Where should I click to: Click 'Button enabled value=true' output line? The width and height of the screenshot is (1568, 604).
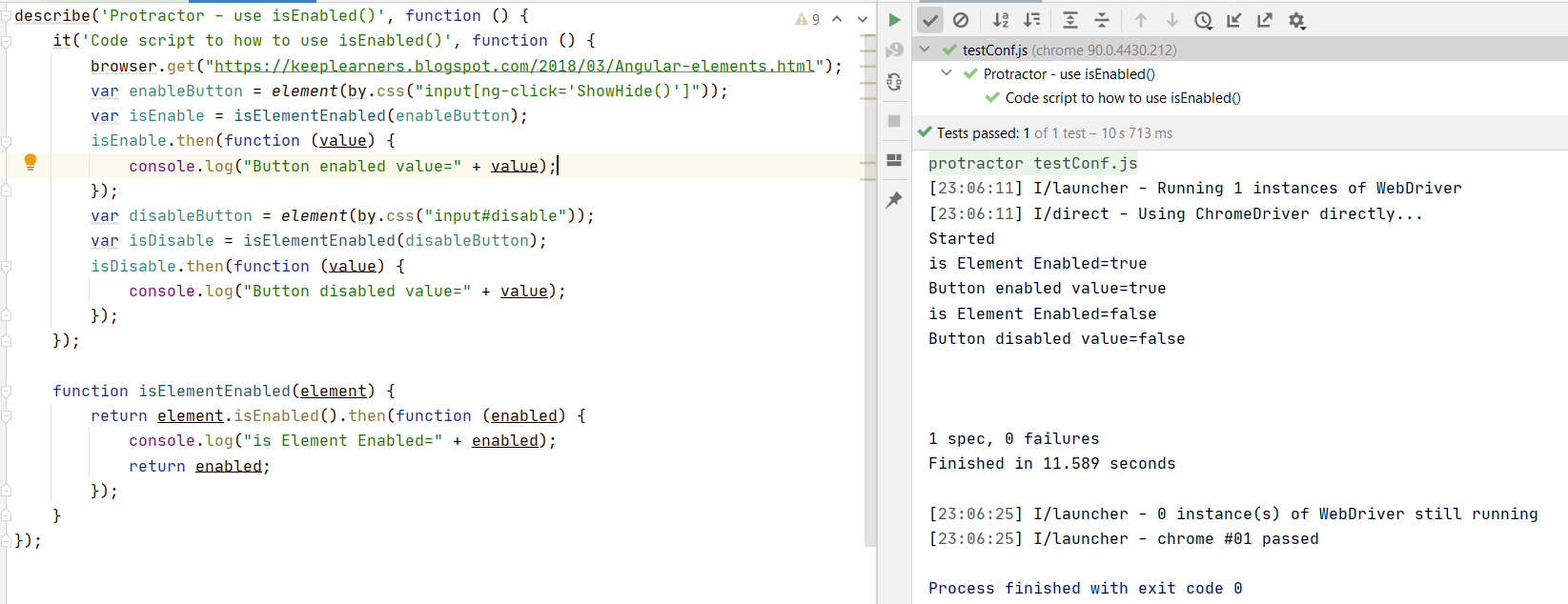point(1047,288)
